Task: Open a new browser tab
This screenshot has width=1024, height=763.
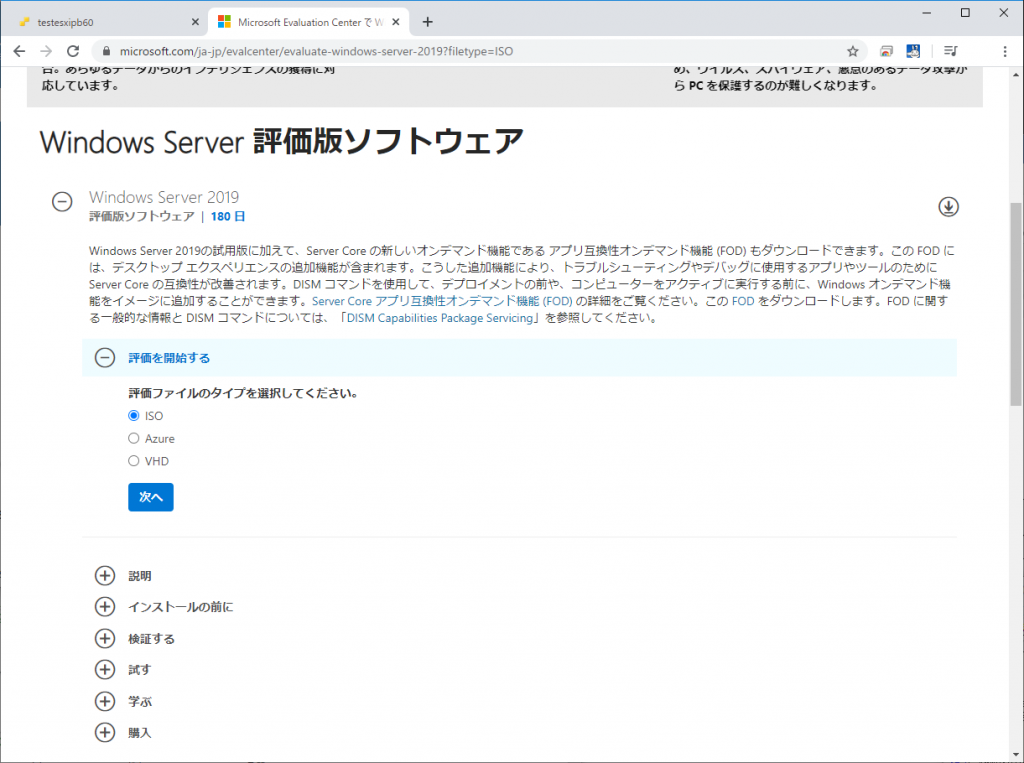Action: (x=427, y=22)
